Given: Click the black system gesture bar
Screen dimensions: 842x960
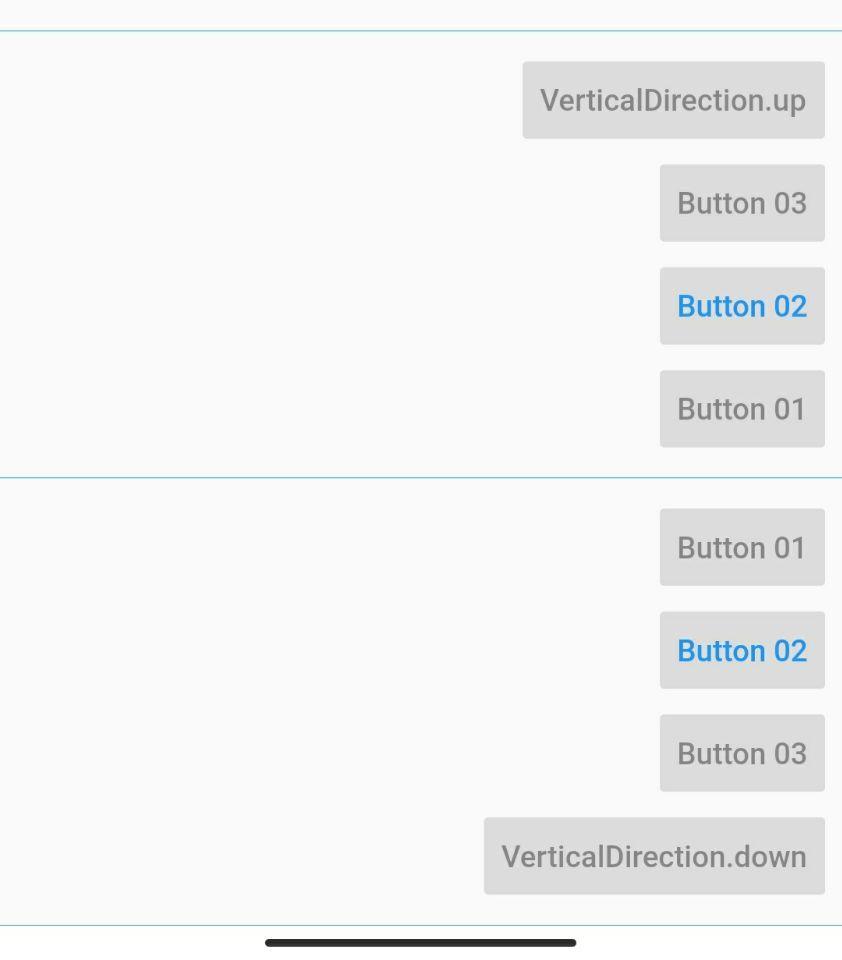Looking at the screenshot, I should coord(420,942).
